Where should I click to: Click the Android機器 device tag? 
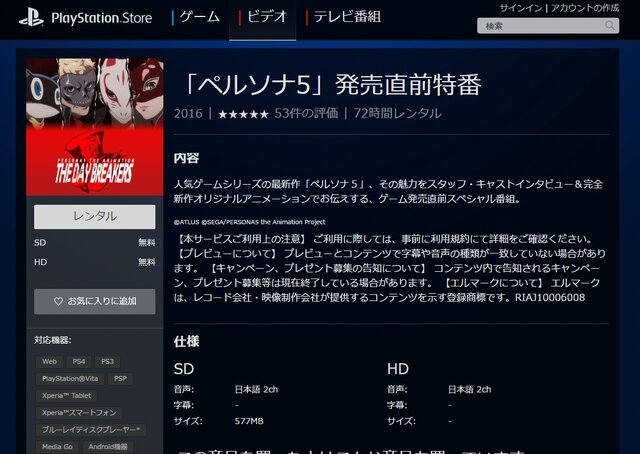(x=108, y=447)
